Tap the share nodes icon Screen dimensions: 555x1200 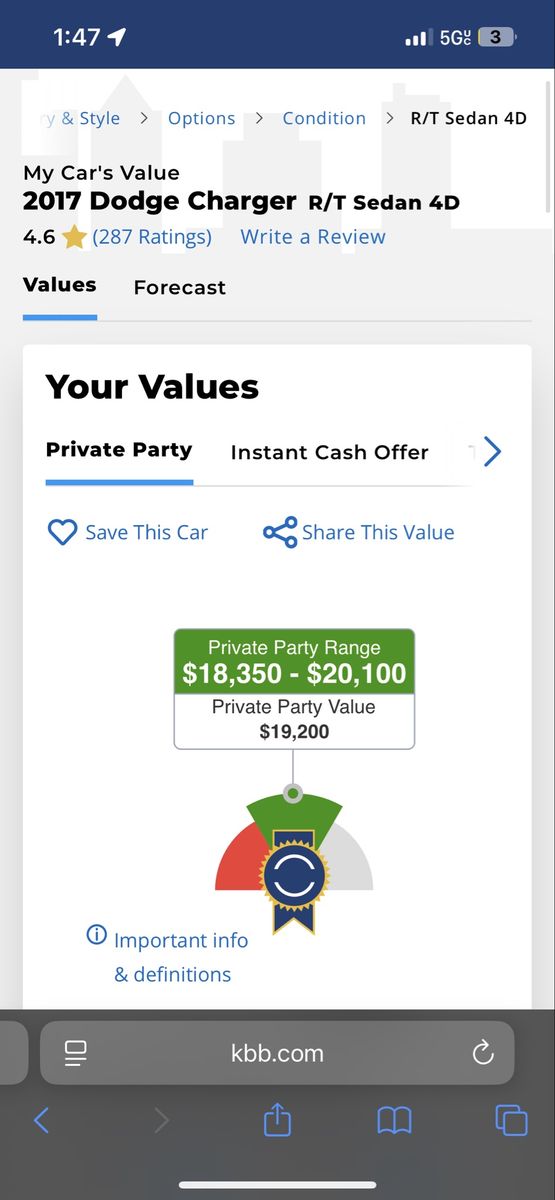[x=280, y=532]
